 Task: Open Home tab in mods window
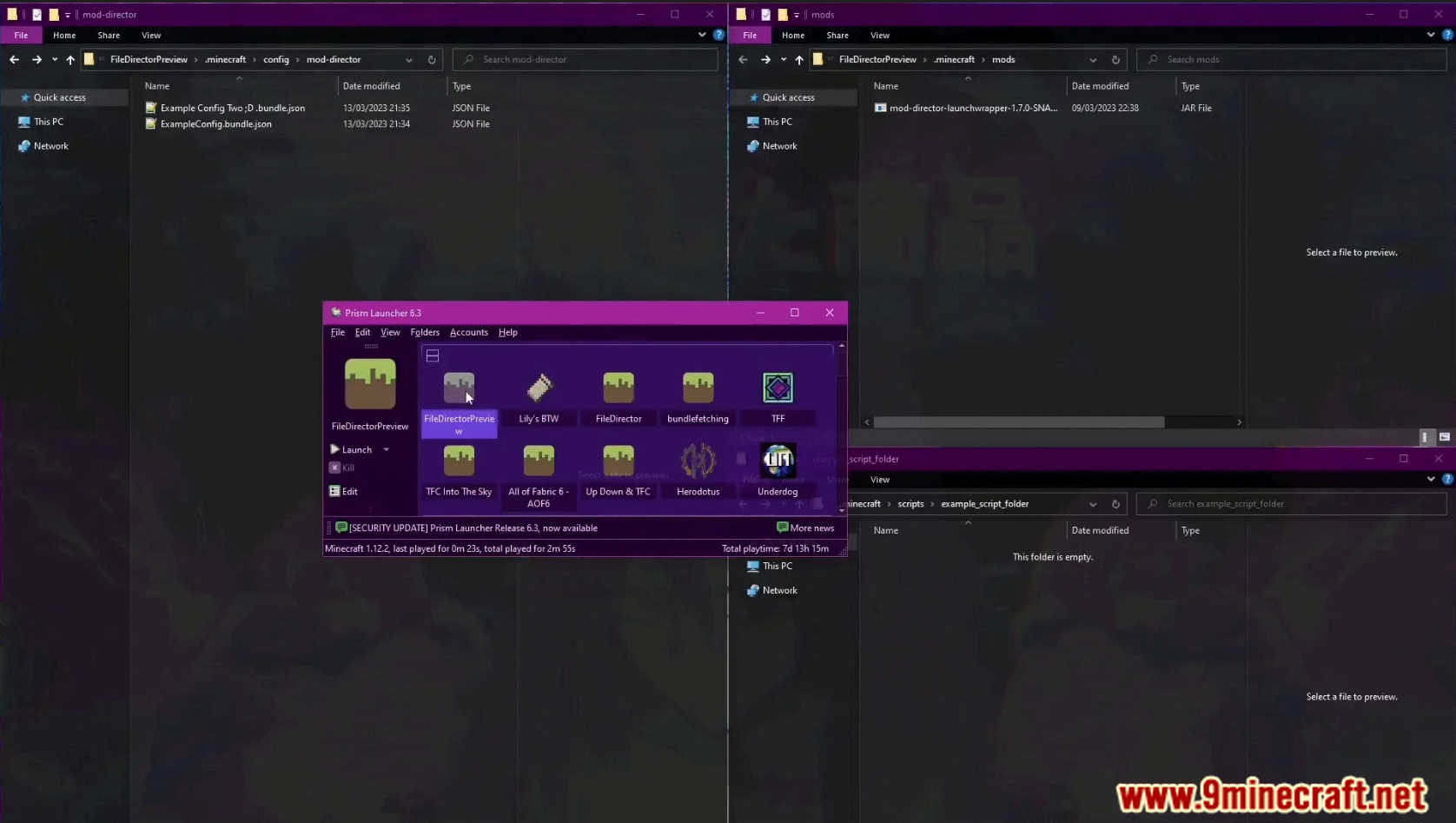[x=793, y=36]
